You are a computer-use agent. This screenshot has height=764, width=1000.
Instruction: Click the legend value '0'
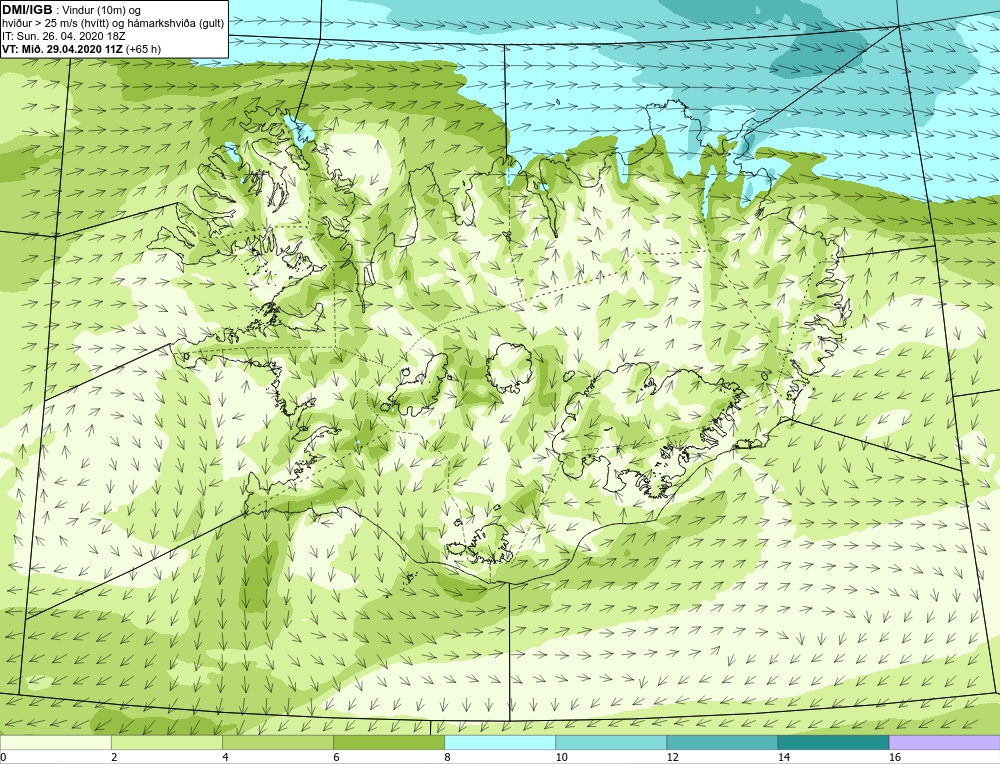pos(4,757)
